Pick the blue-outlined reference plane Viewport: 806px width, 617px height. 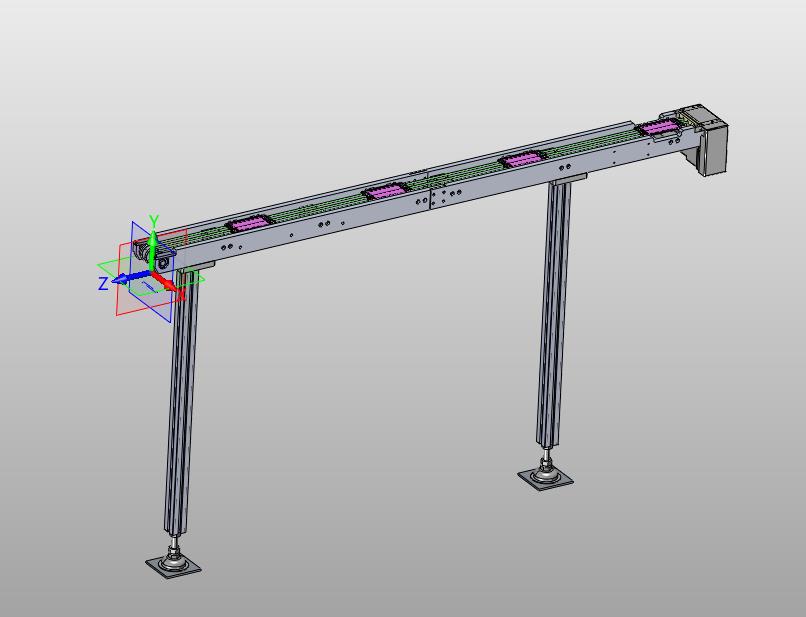pos(151,271)
